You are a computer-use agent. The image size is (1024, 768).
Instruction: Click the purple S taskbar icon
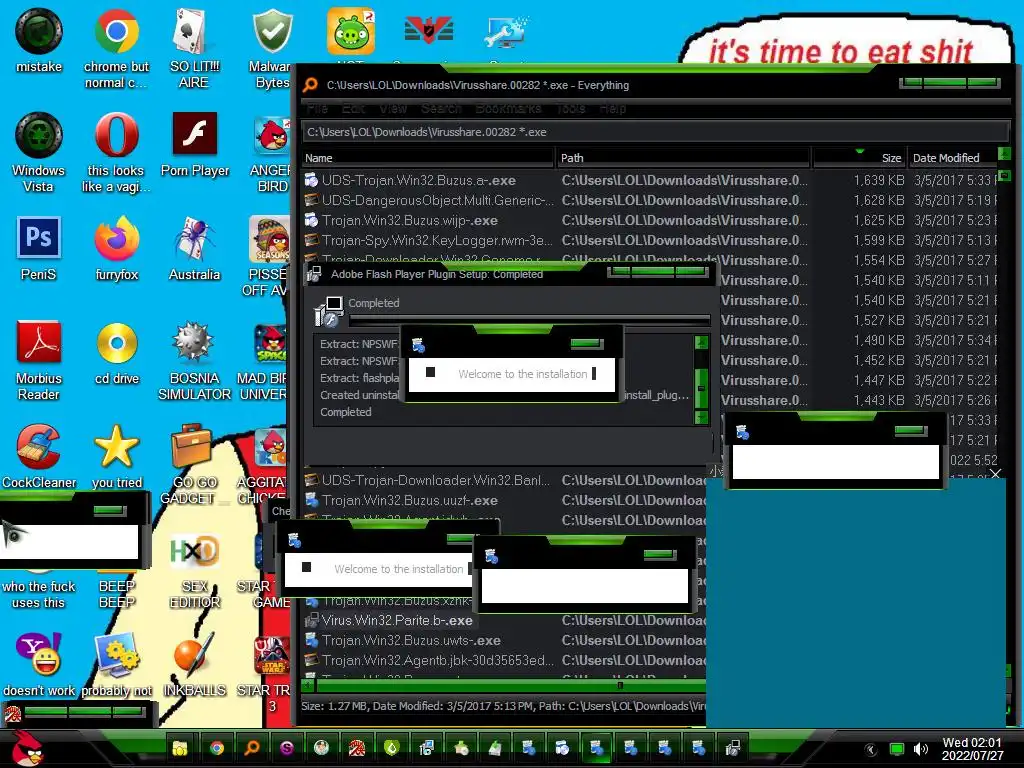287,748
